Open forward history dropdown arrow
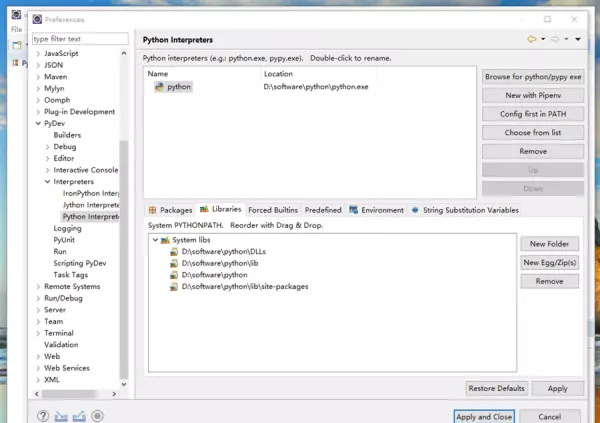 point(566,39)
